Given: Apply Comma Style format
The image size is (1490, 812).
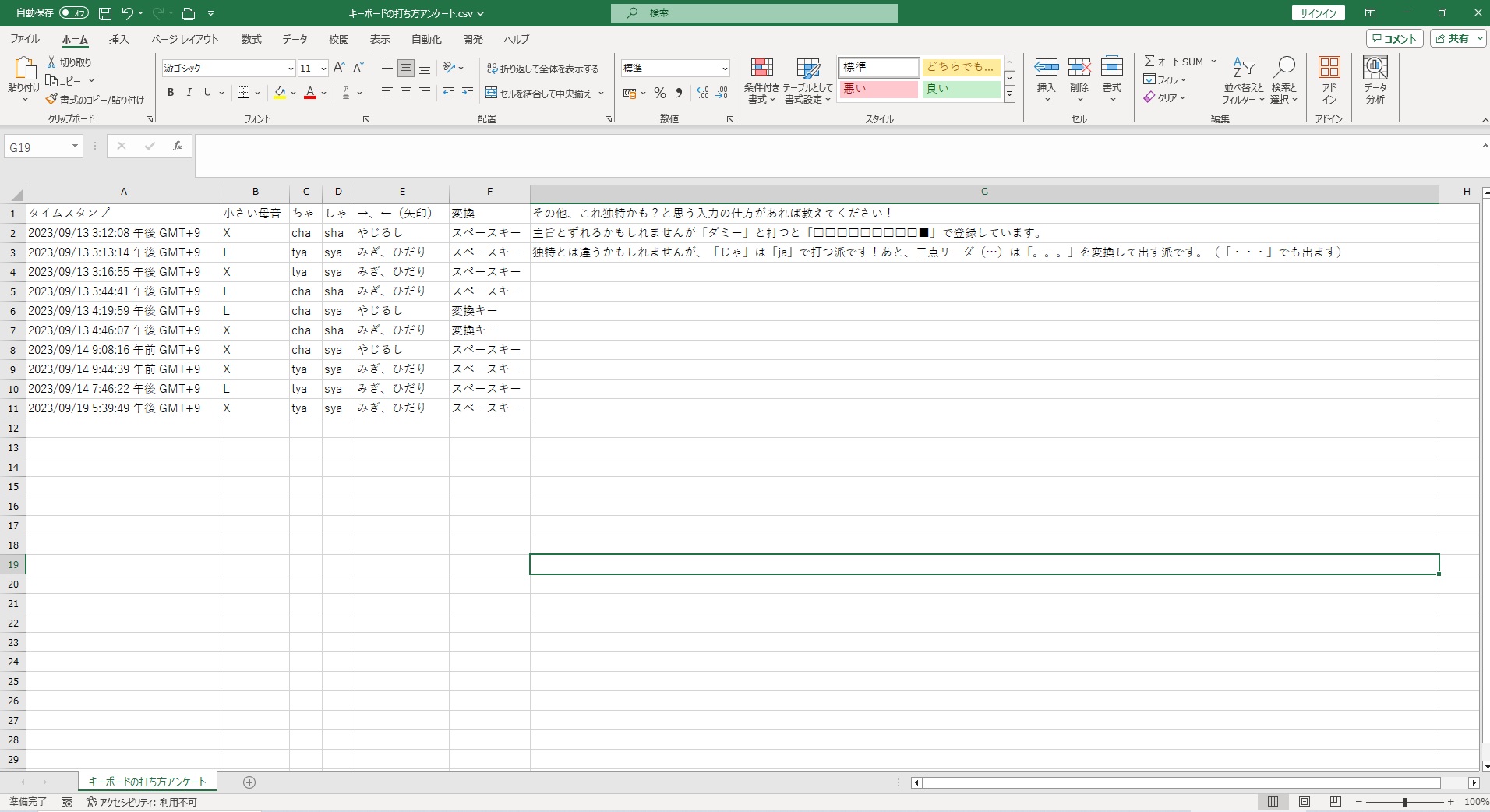Looking at the screenshot, I should pyautogui.click(x=680, y=94).
